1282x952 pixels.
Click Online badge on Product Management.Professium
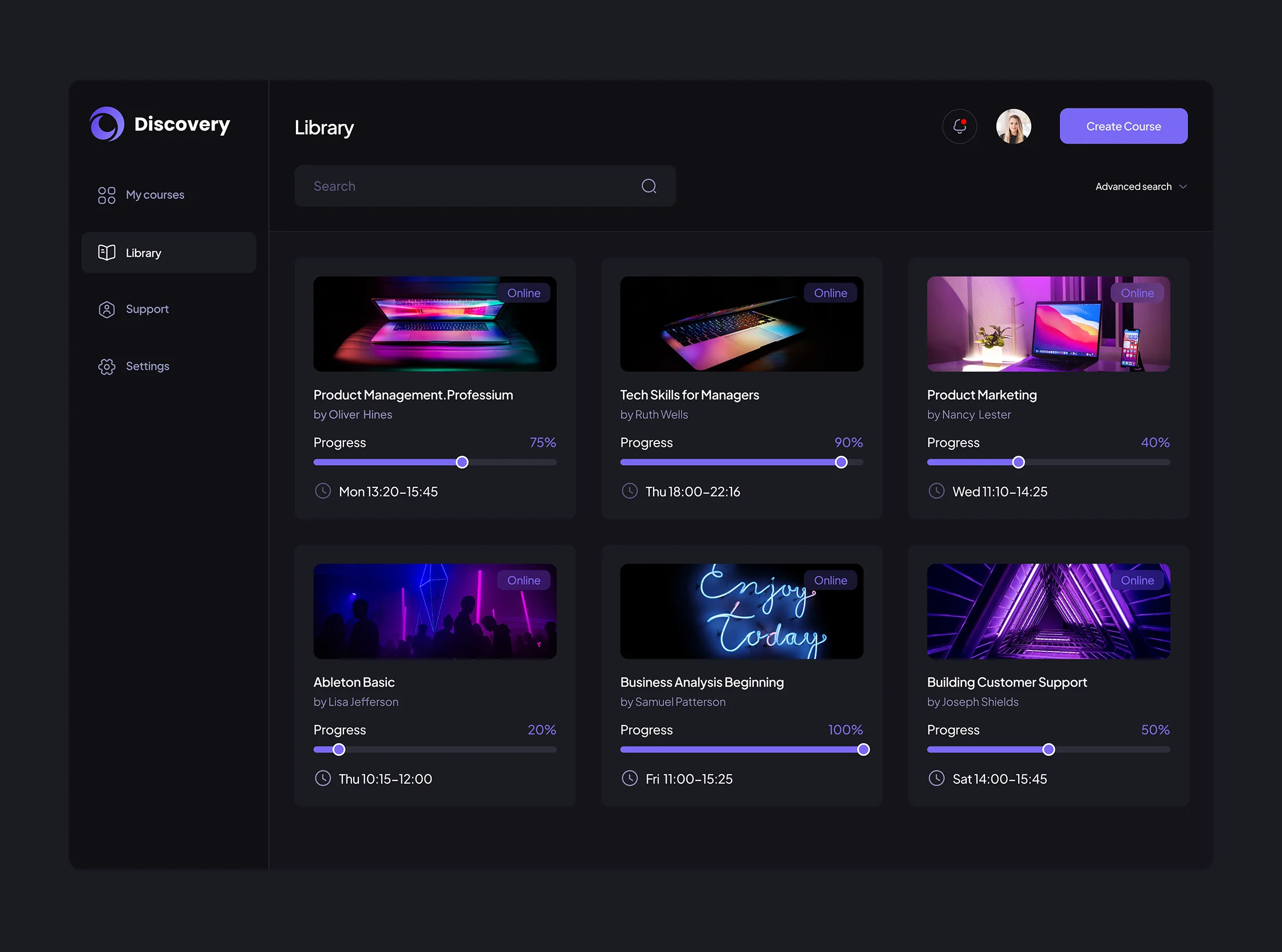(x=524, y=293)
